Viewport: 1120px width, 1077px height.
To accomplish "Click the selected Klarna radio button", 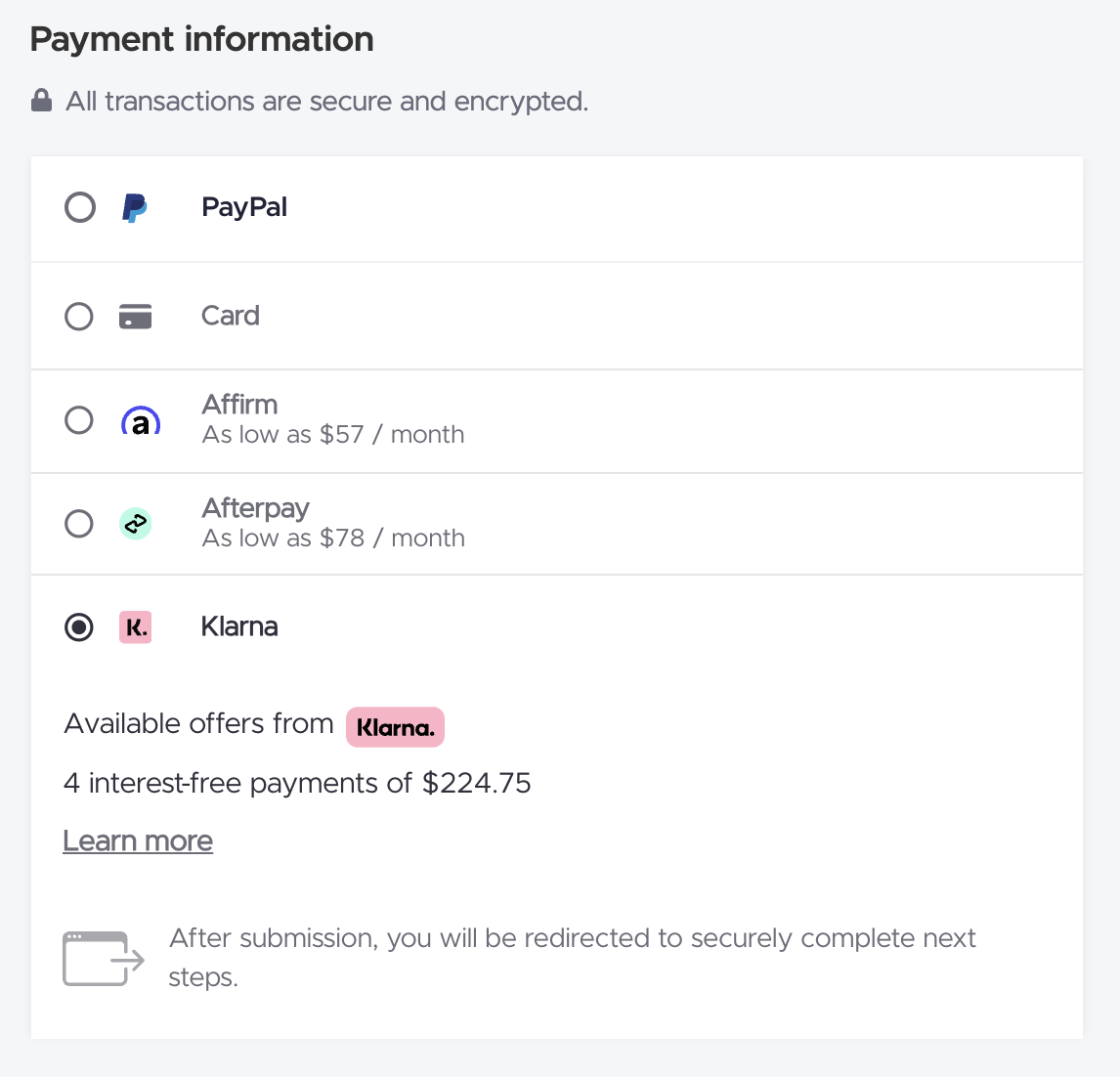I will (x=79, y=627).
